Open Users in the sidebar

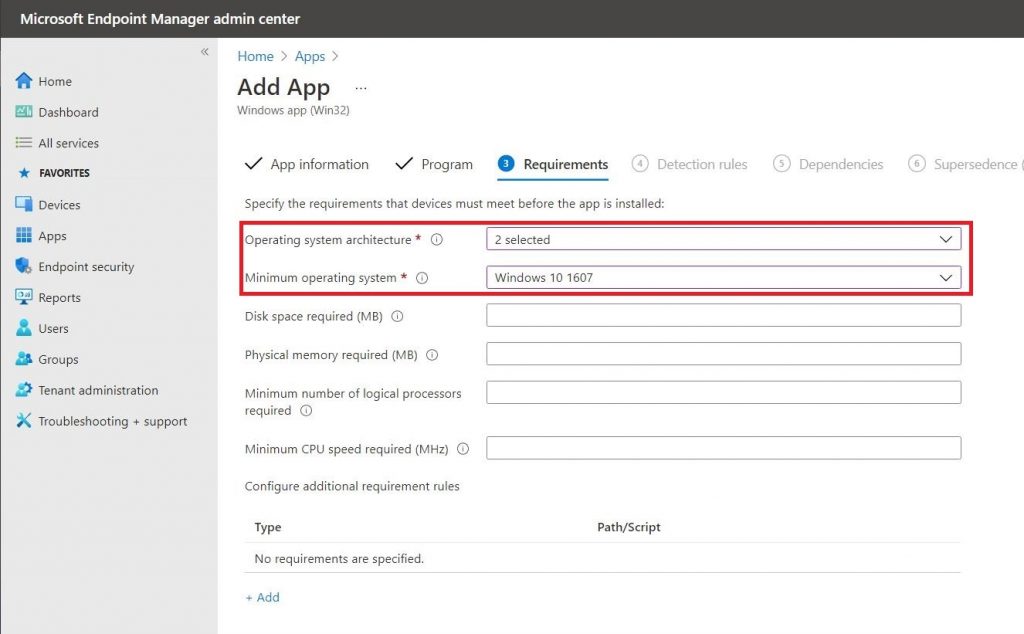click(x=54, y=328)
